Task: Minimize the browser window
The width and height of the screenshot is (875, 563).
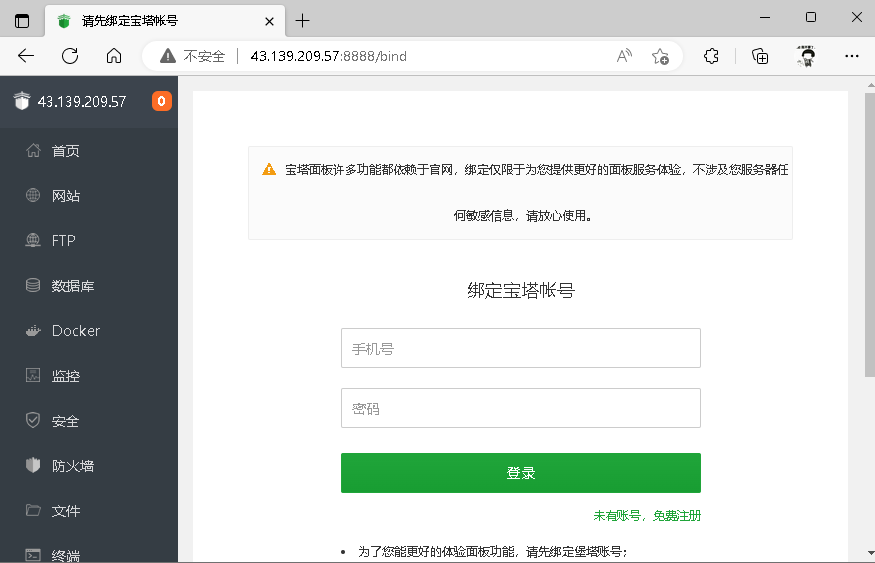Action: [x=765, y=18]
